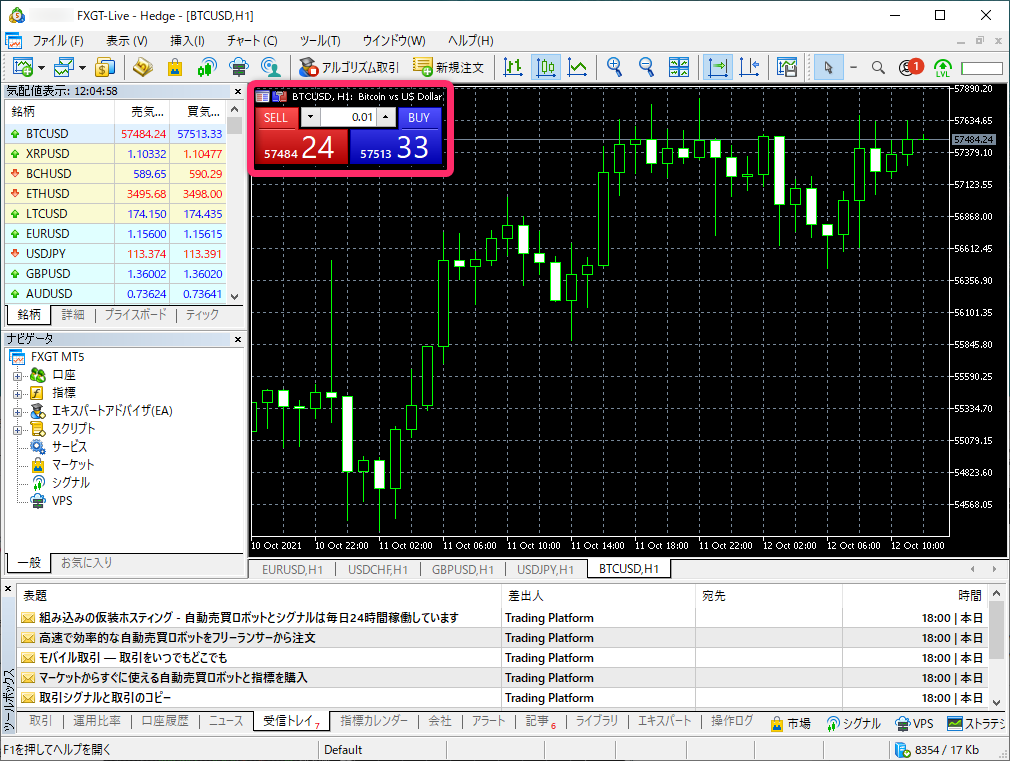This screenshot has height=761, width=1010.
Task: Open the ツール (T) menu
Action: (319, 41)
